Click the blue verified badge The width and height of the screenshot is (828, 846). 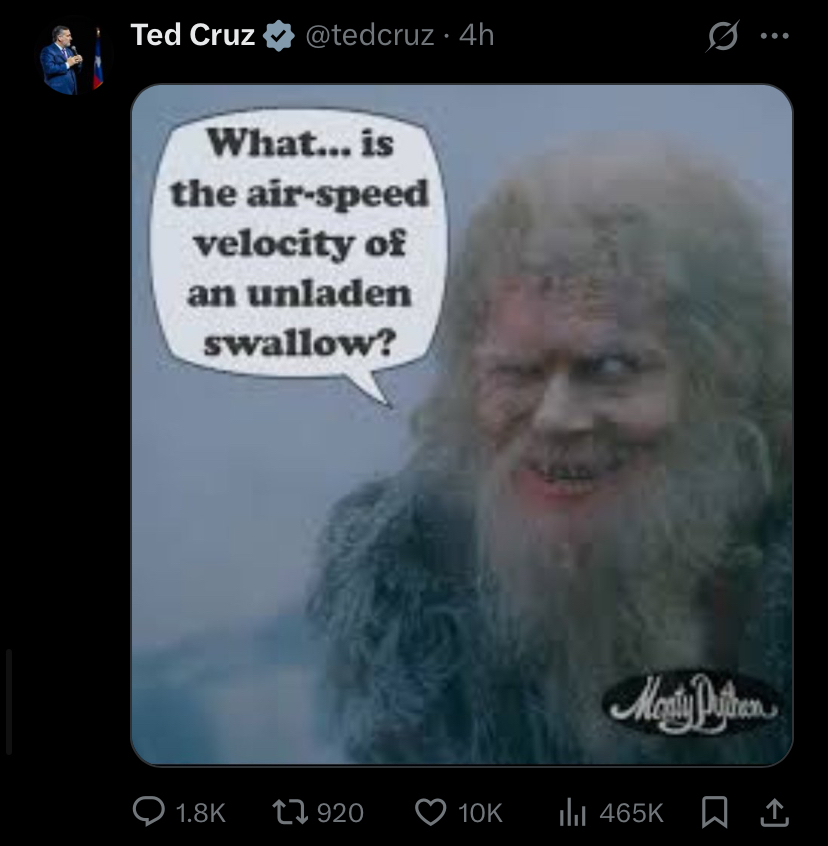278,36
